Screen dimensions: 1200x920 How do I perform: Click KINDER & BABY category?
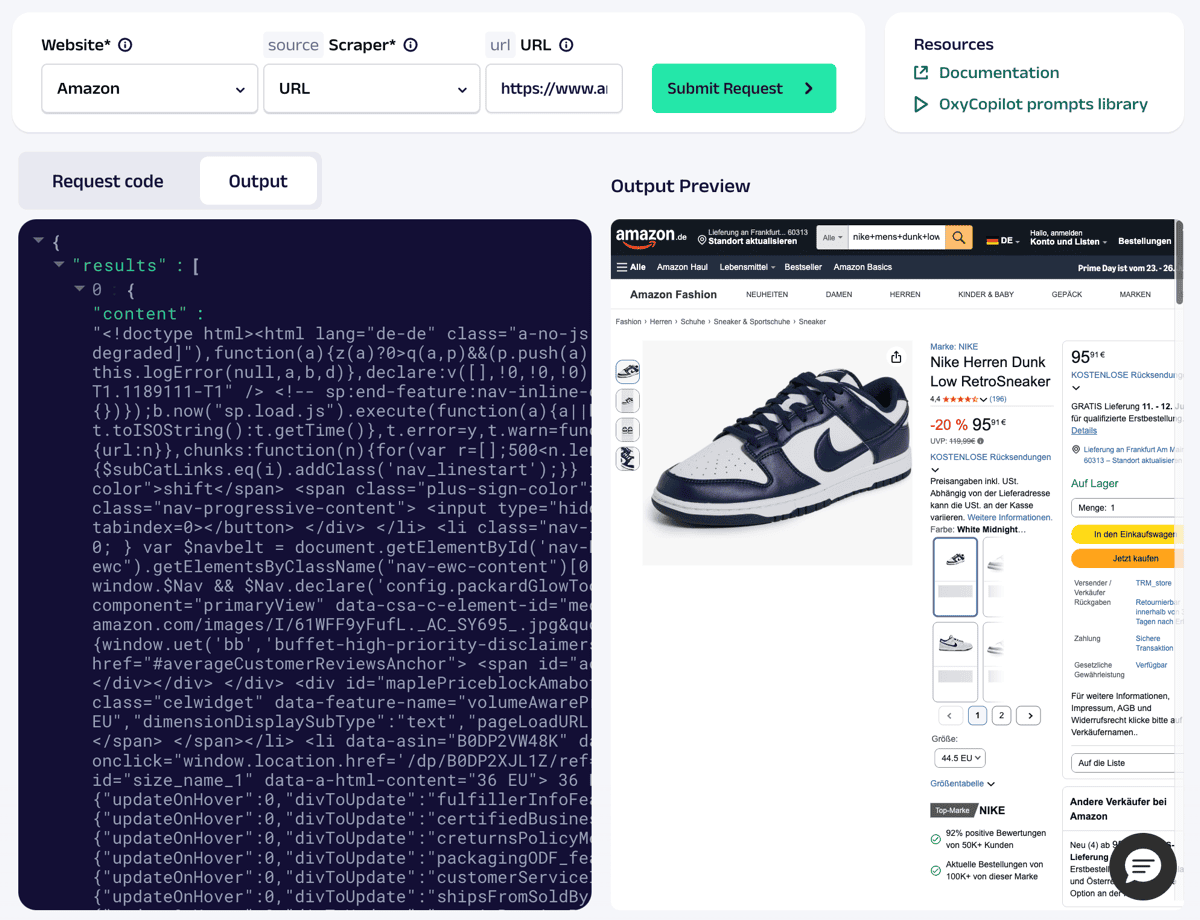pyautogui.click(x=986, y=295)
